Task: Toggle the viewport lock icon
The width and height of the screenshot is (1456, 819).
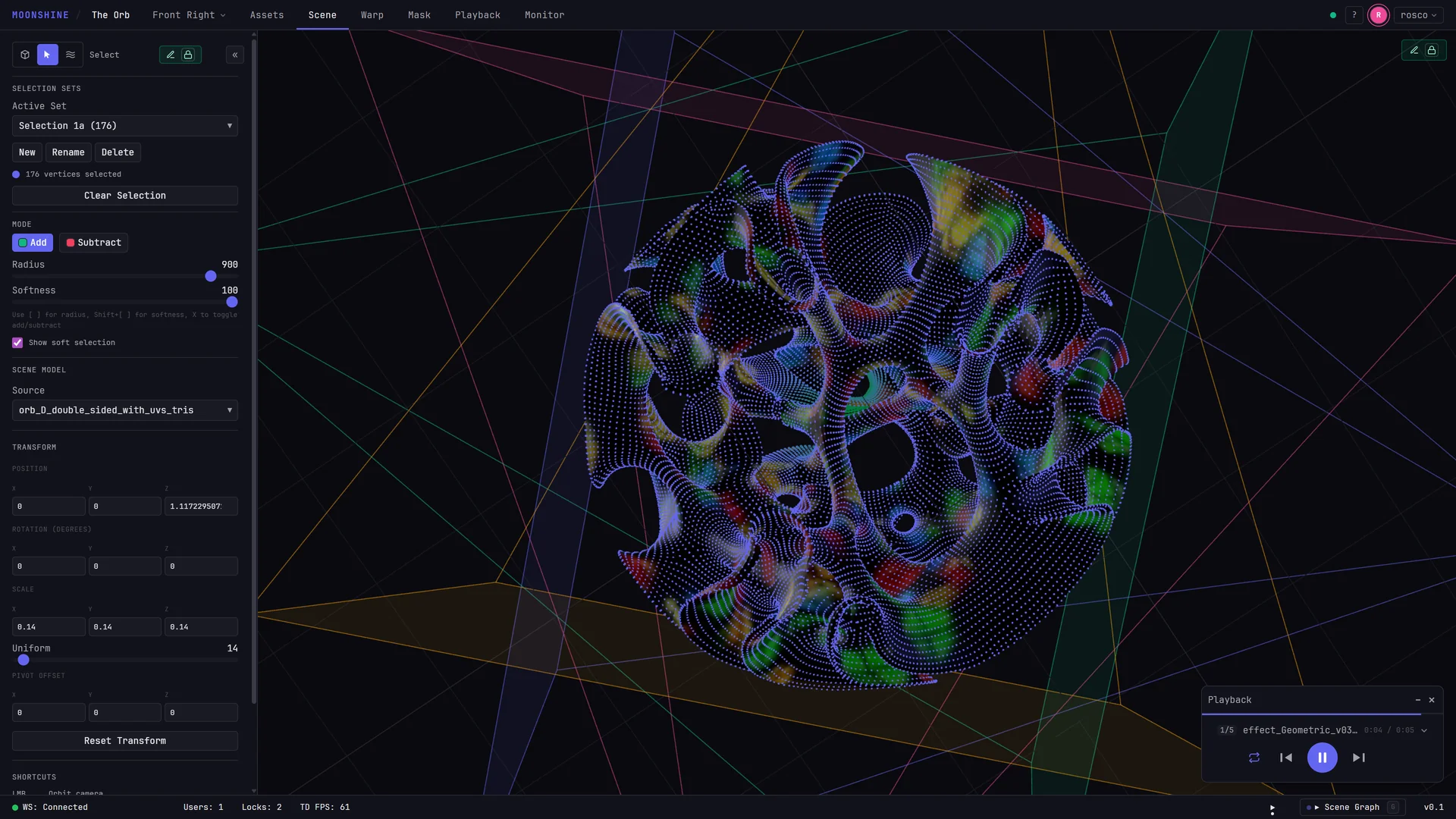Action: 1432,50
